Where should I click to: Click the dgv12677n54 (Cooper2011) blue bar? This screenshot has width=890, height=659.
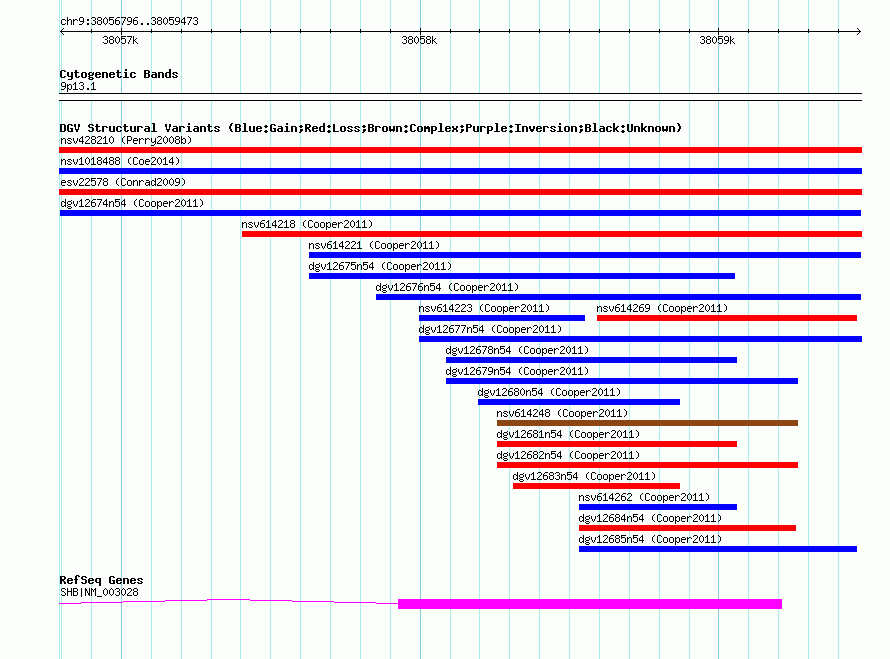(x=640, y=339)
